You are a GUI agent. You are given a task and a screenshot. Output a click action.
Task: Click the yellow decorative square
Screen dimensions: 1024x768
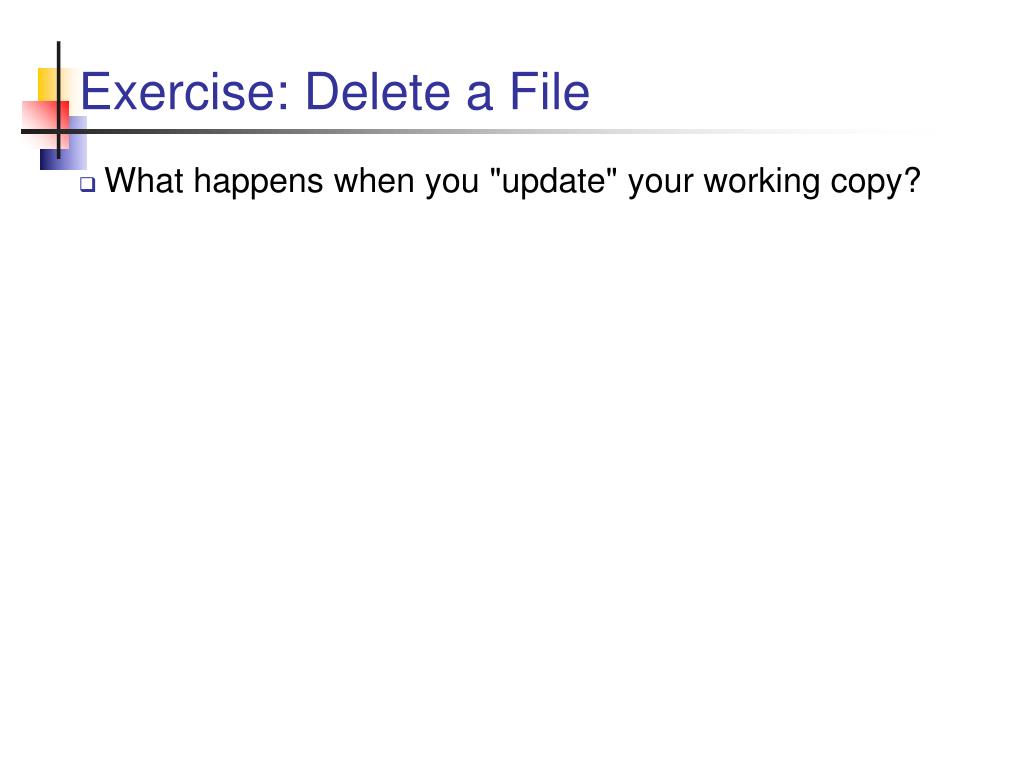click(x=48, y=85)
